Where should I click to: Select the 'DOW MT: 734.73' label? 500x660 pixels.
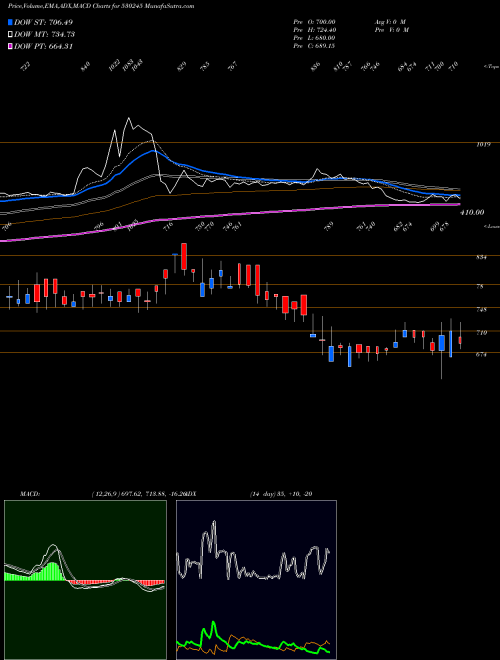pyautogui.click(x=44, y=34)
